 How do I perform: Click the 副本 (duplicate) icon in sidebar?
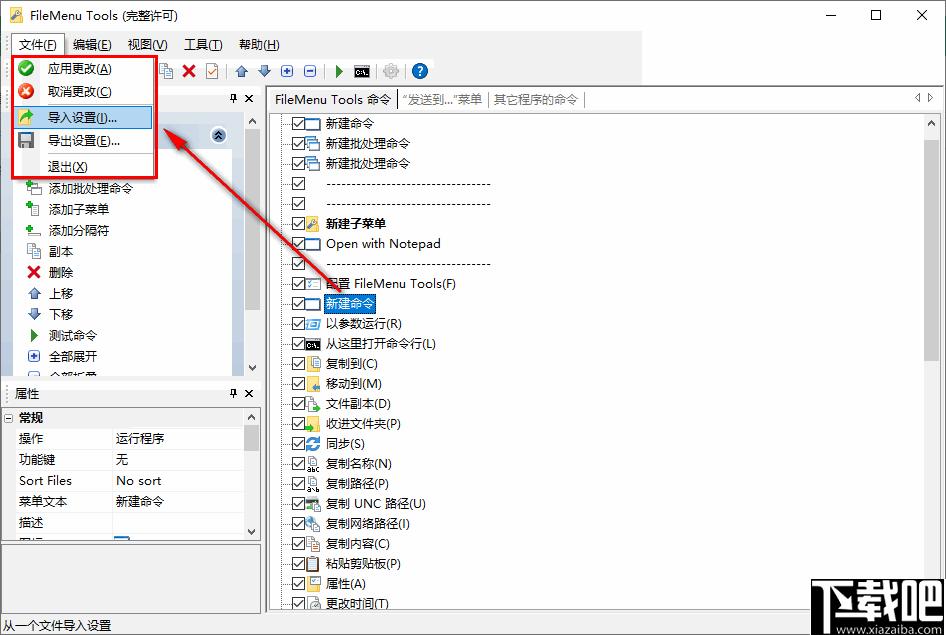33,251
